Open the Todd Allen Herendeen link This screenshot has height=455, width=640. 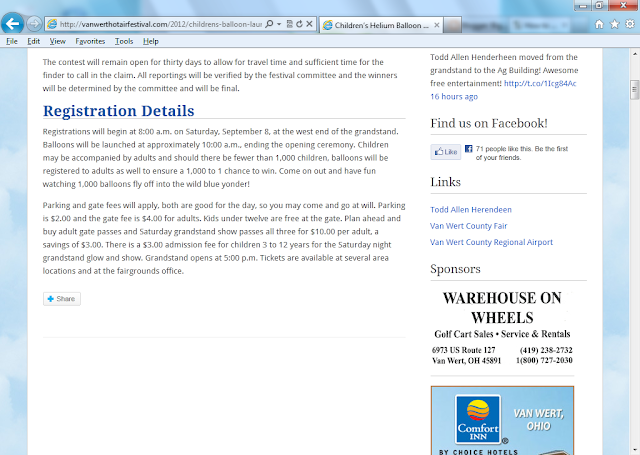[471, 209]
